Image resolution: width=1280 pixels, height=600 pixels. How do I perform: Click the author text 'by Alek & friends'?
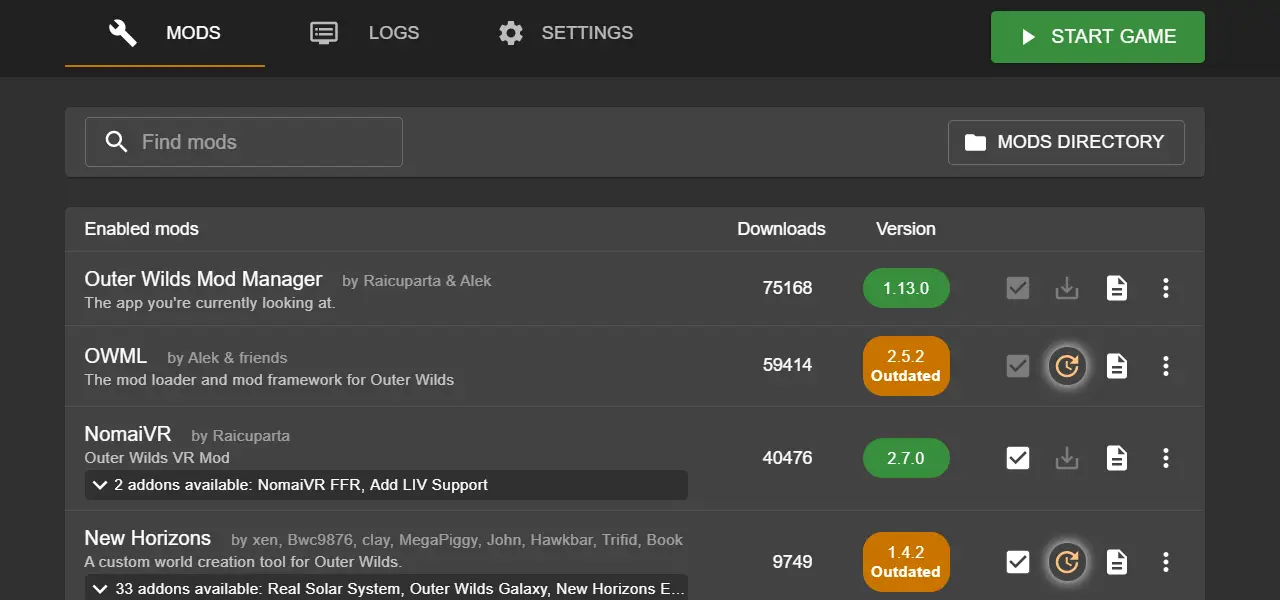point(227,358)
